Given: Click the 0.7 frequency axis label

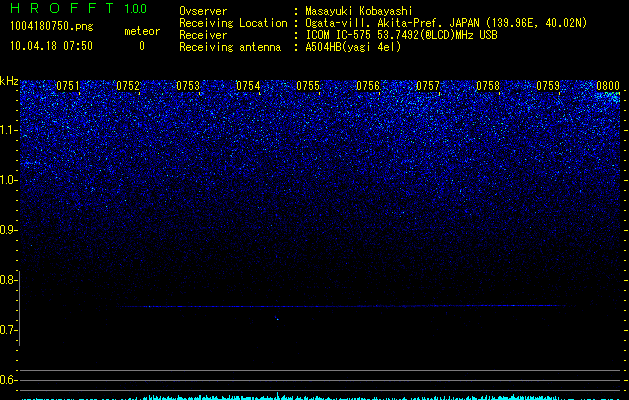Looking at the screenshot, I should tap(8, 330).
